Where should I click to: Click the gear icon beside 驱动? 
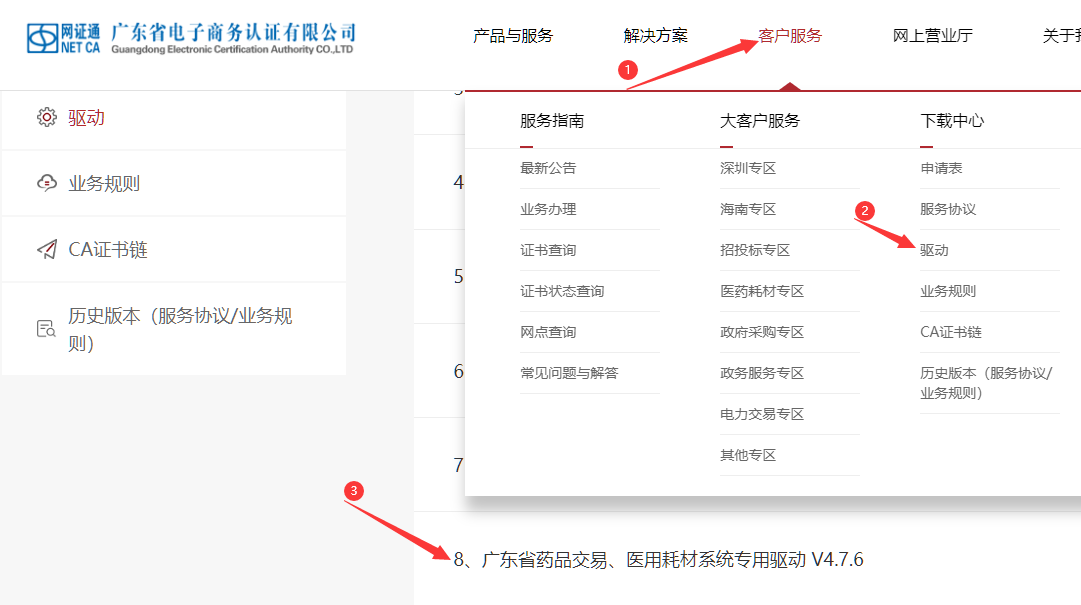click(x=46, y=118)
